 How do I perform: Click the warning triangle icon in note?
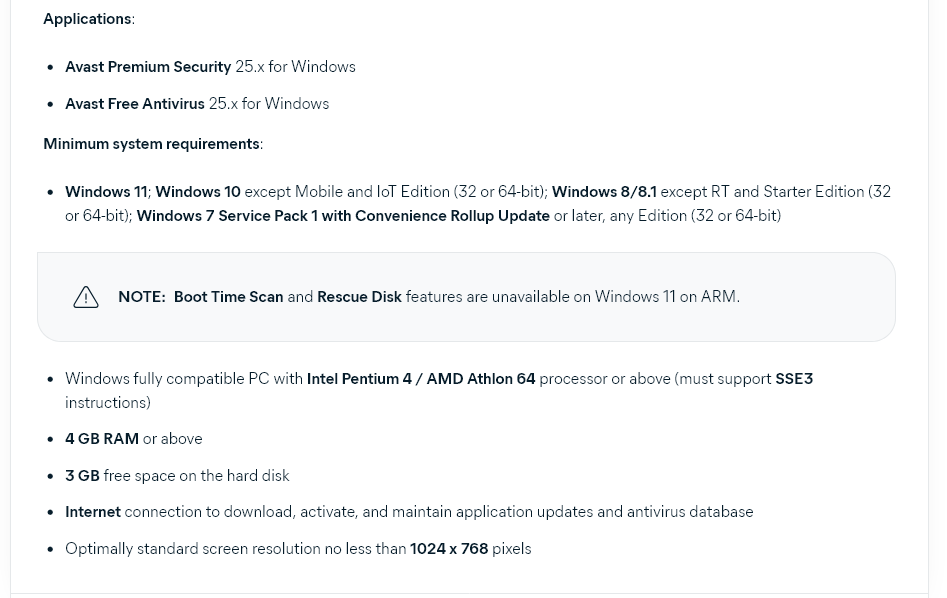[86, 297]
